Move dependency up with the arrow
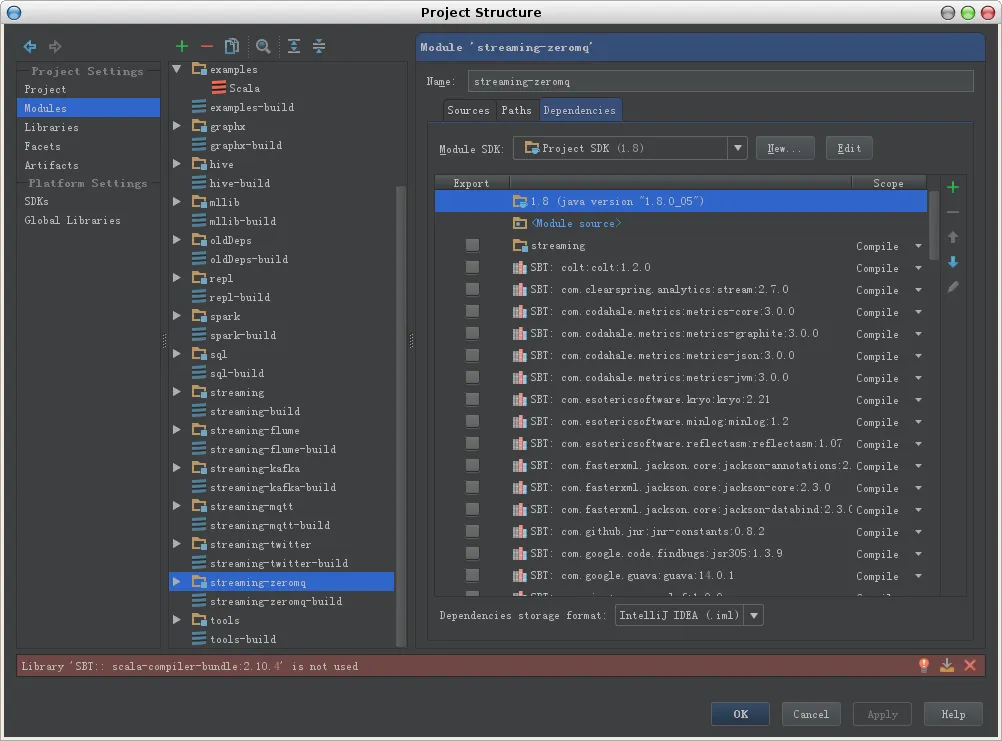 click(x=953, y=237)
